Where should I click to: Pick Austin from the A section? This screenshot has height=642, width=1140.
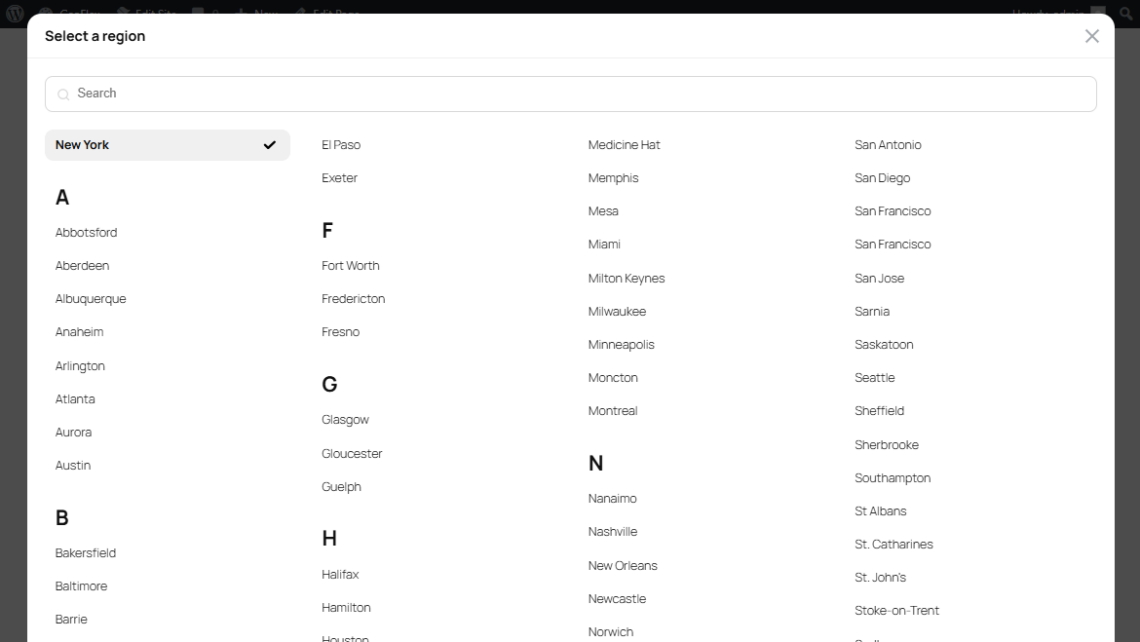click(x=73, y=465)
